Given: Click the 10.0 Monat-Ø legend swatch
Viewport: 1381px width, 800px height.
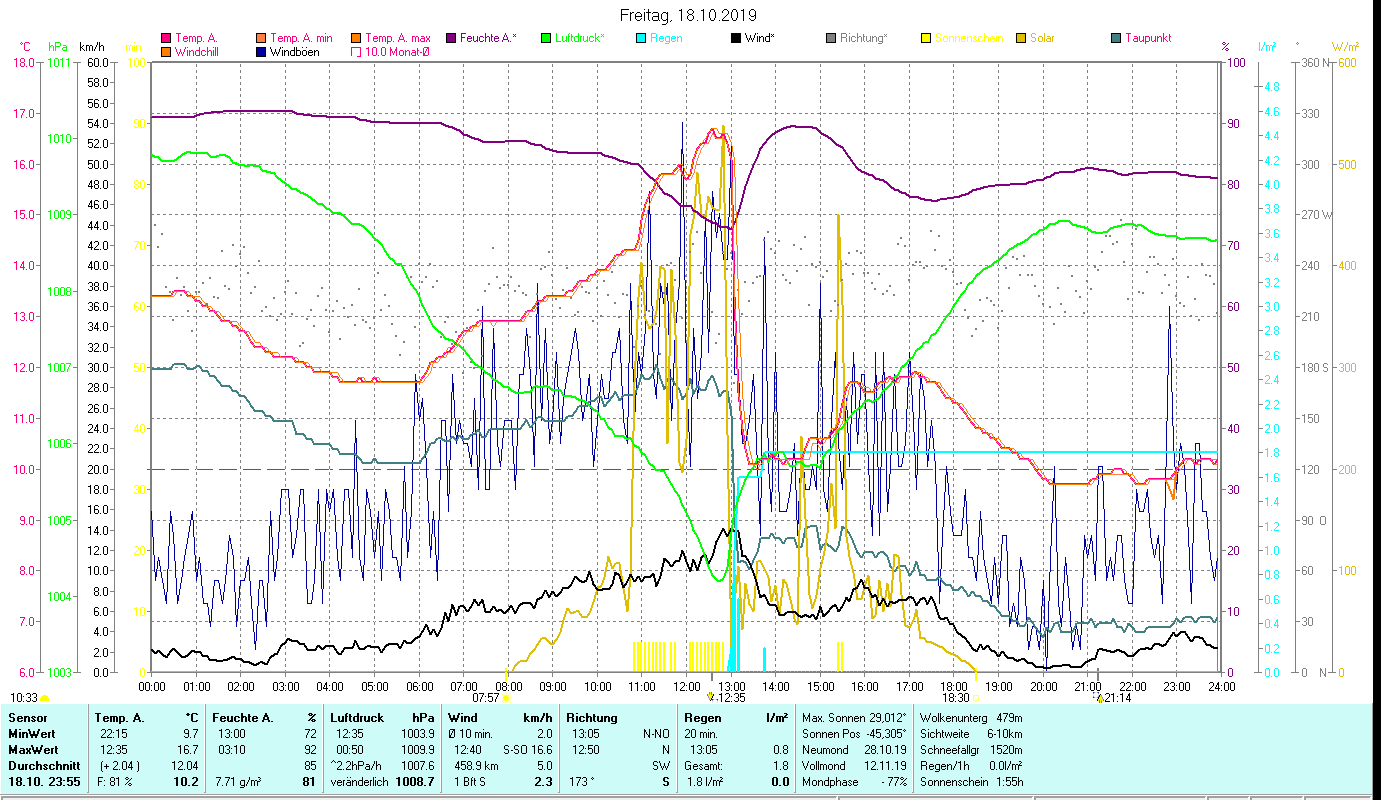Looking at the screenshot, I should coord(356,52).
